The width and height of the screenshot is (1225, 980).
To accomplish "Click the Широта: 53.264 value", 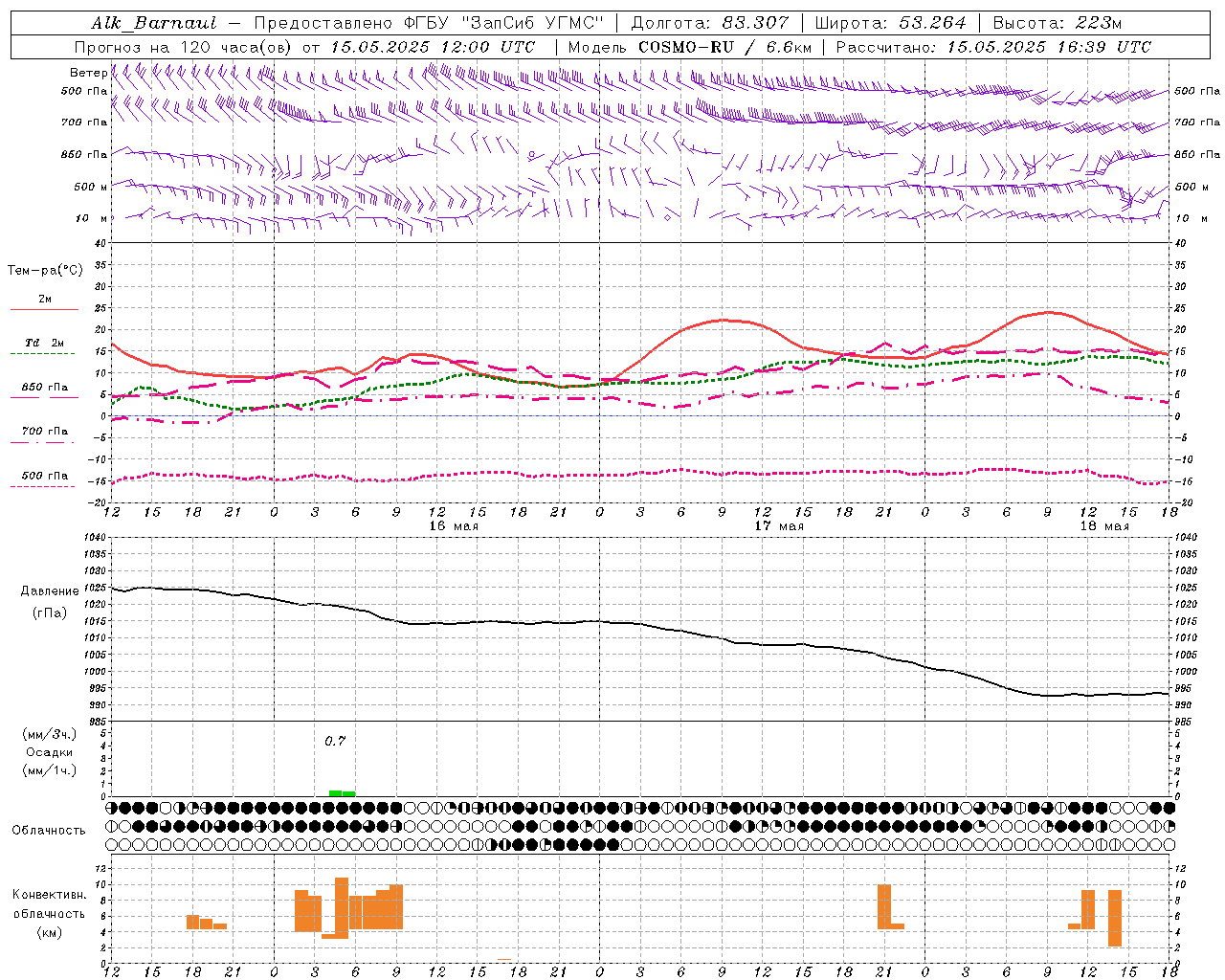I will (x=890, y=23).
